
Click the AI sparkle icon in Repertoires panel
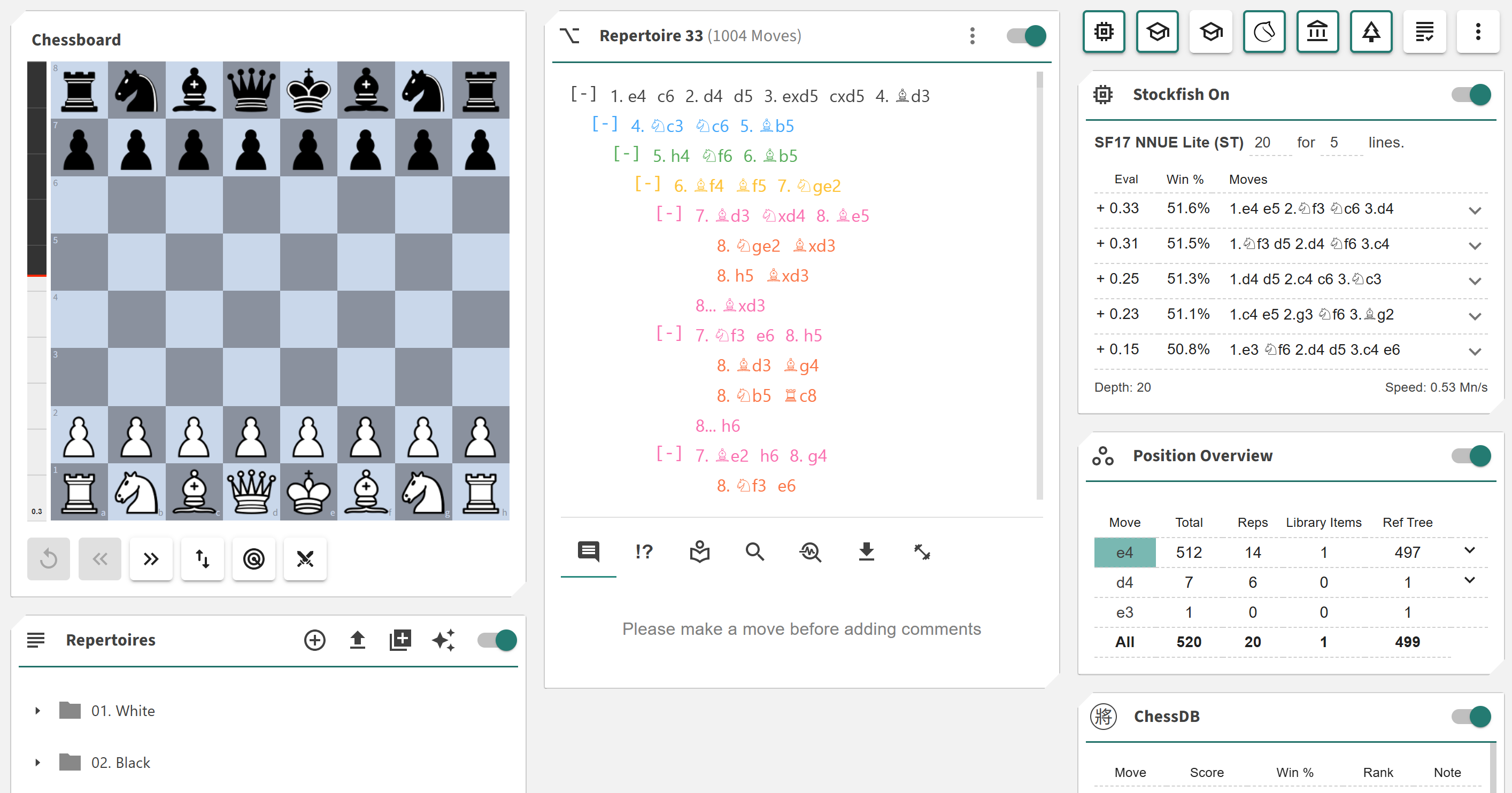pos(444,640)
